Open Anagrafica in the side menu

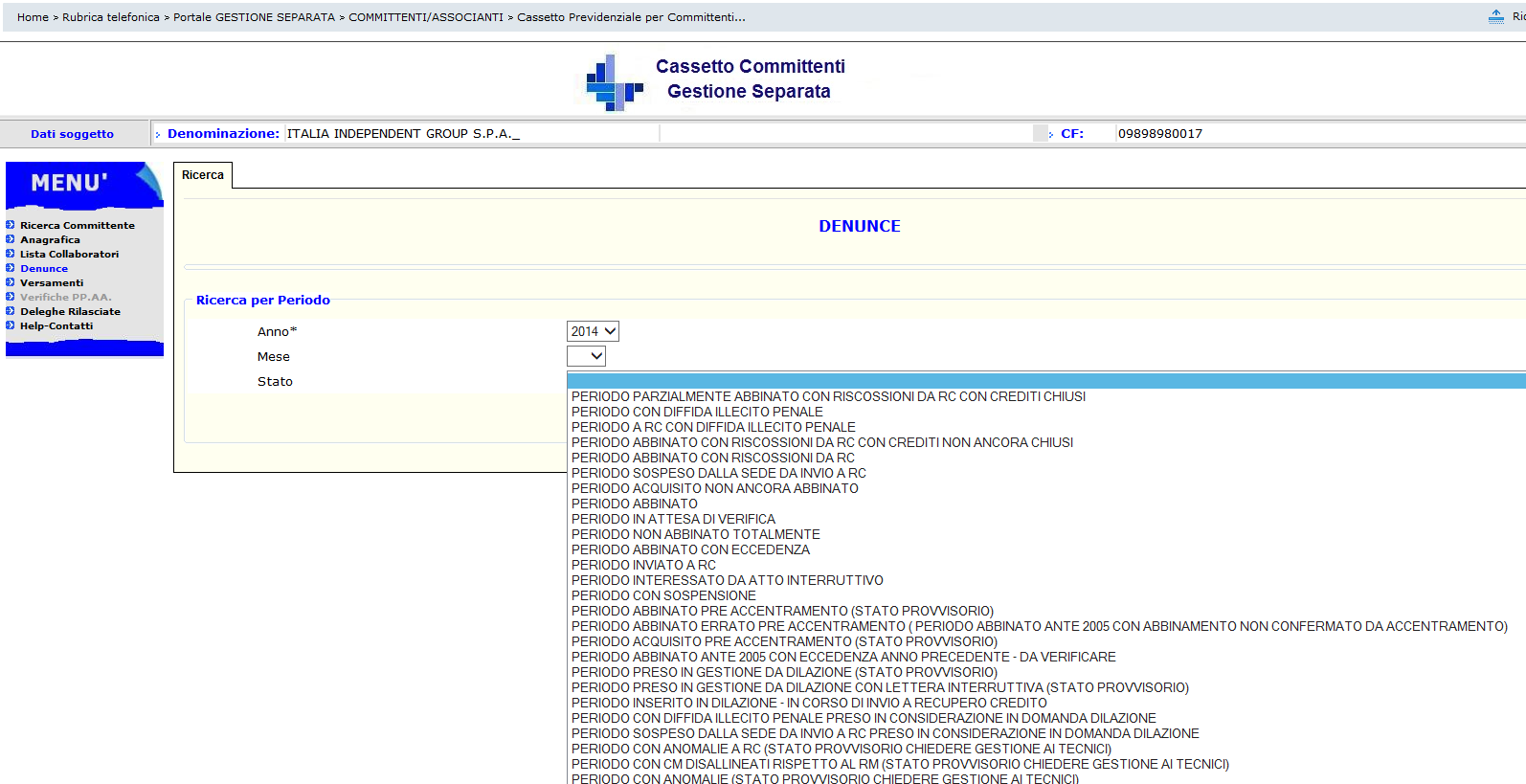(50, 240)
